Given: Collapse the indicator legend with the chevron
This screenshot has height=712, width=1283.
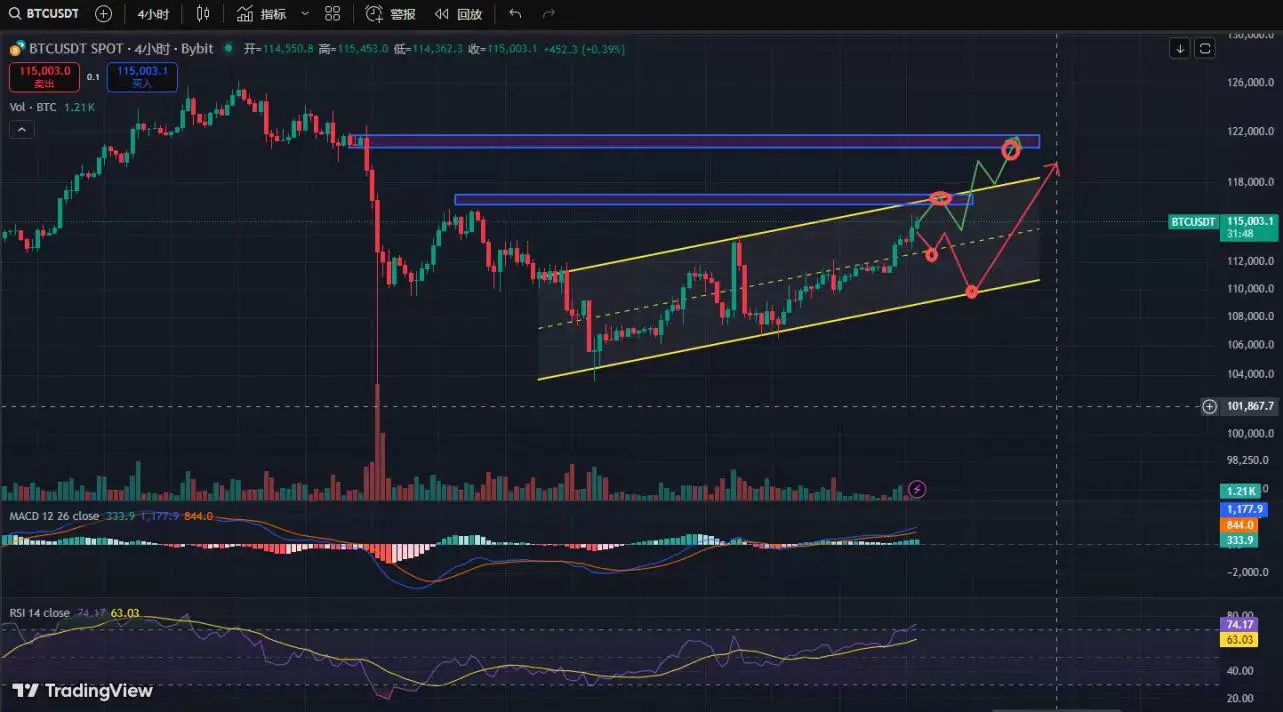Looking at the screenshot, I should point(20,129).
